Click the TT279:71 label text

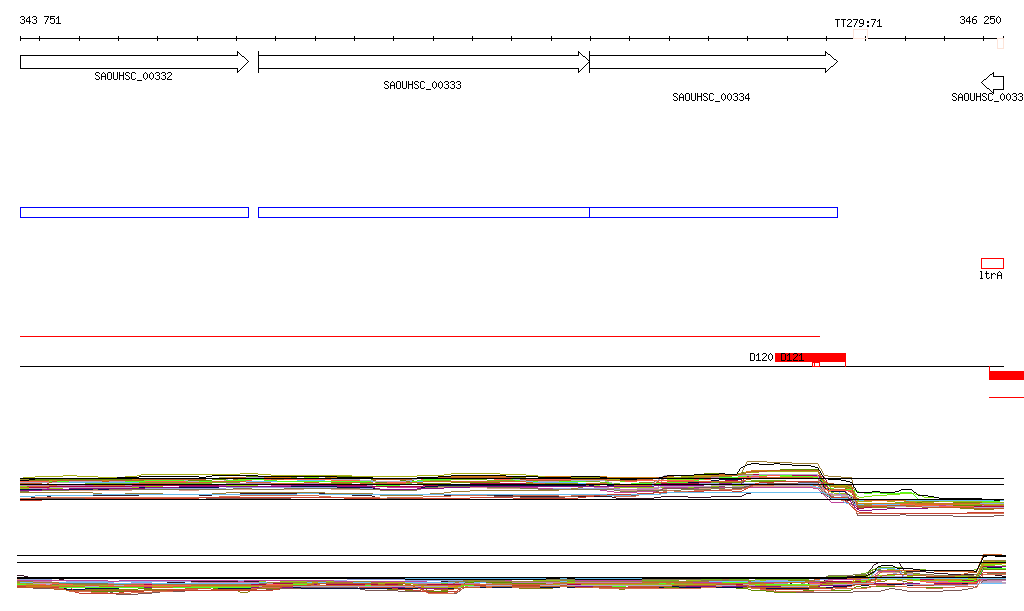pos(858,23)
